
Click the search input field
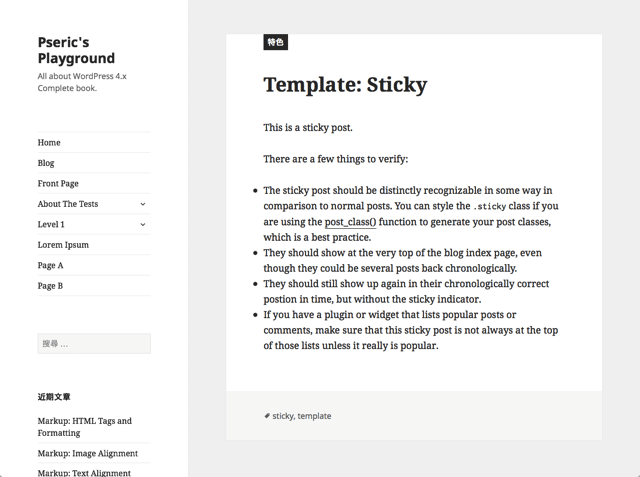coord(94,344)
